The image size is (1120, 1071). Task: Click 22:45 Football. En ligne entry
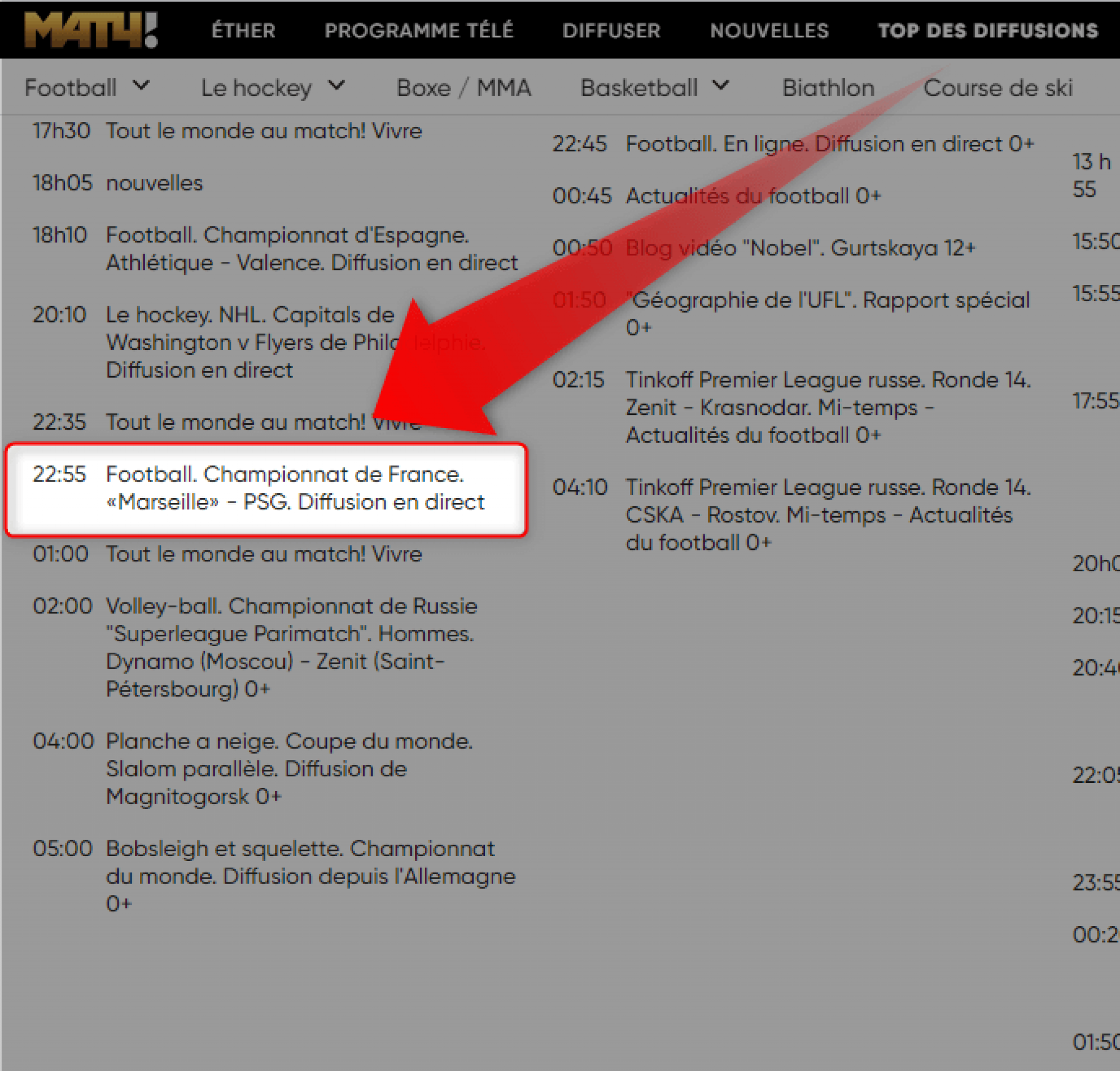[x=793, y=143]
